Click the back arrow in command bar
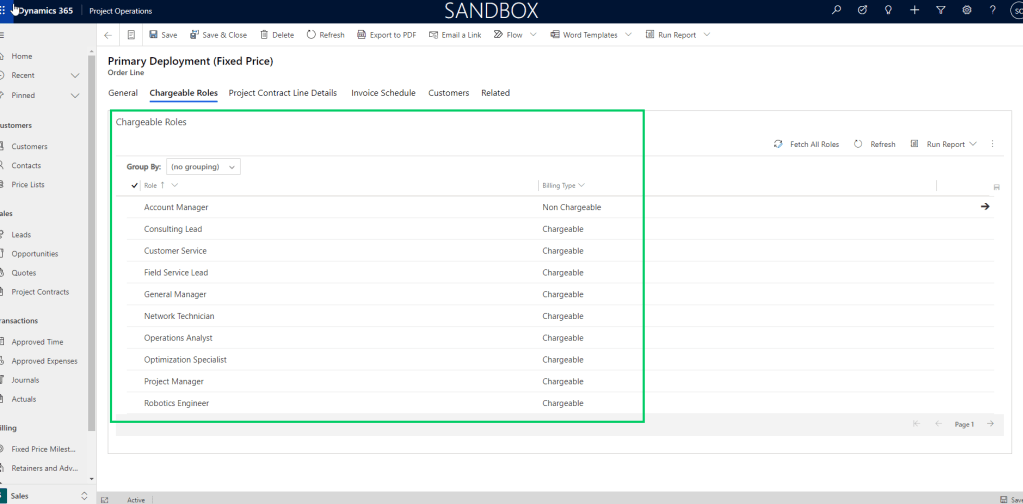Screen dimensions: 1023x504 108,35
